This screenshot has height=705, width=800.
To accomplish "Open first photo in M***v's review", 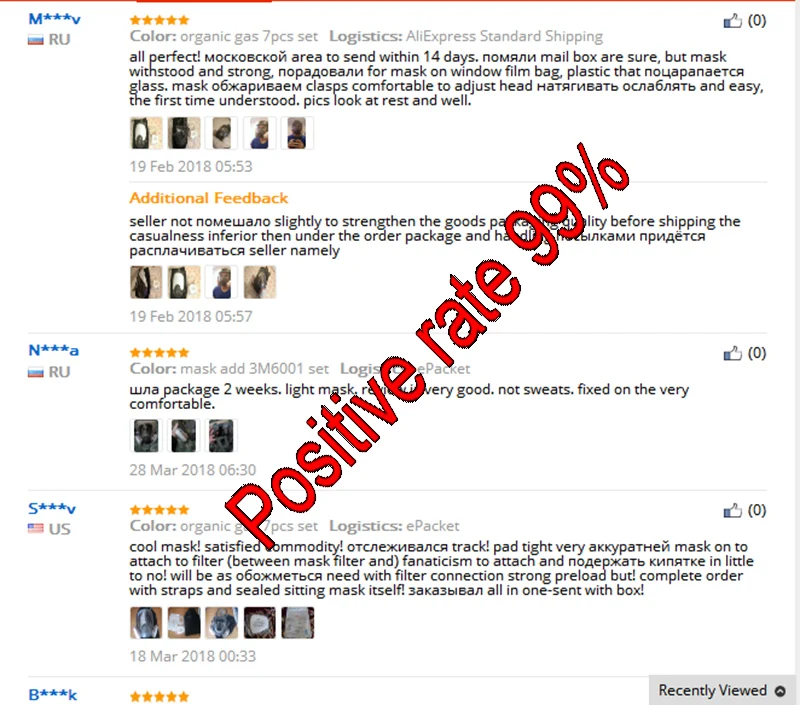I will [x=146, y=133].
